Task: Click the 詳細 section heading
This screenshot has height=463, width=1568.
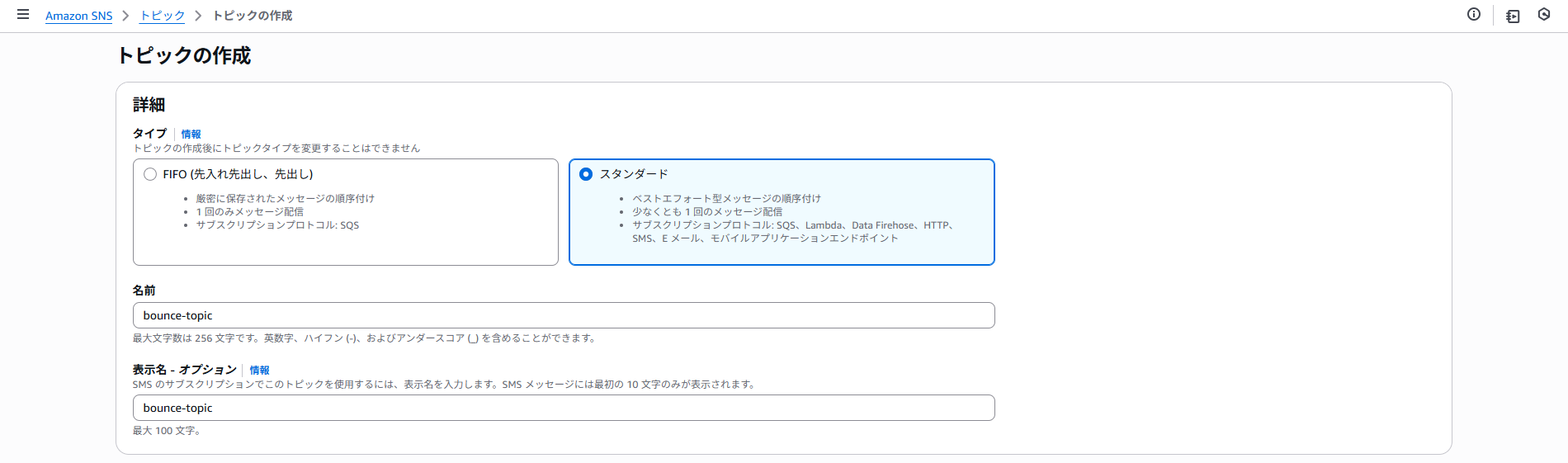Action: click(149, 105)
